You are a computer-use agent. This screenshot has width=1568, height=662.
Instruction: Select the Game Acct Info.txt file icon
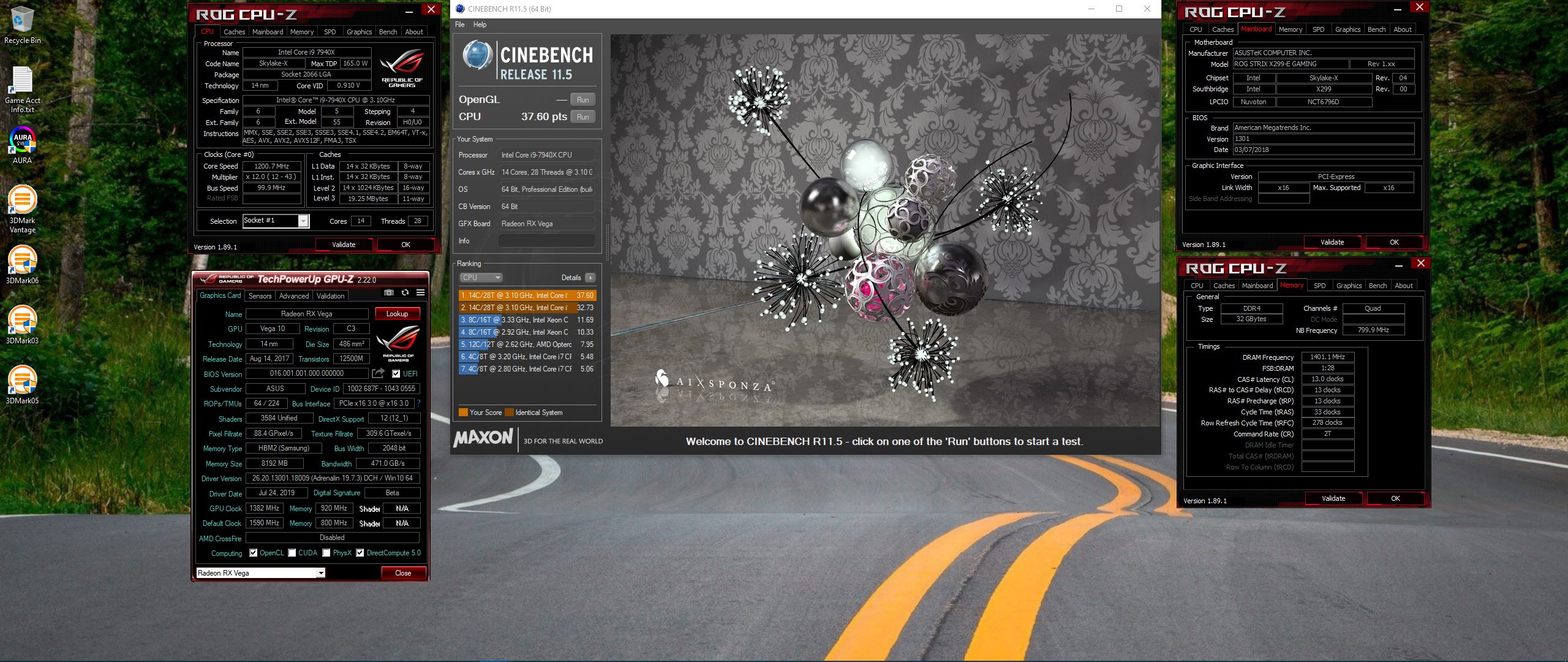click(22, 89)
